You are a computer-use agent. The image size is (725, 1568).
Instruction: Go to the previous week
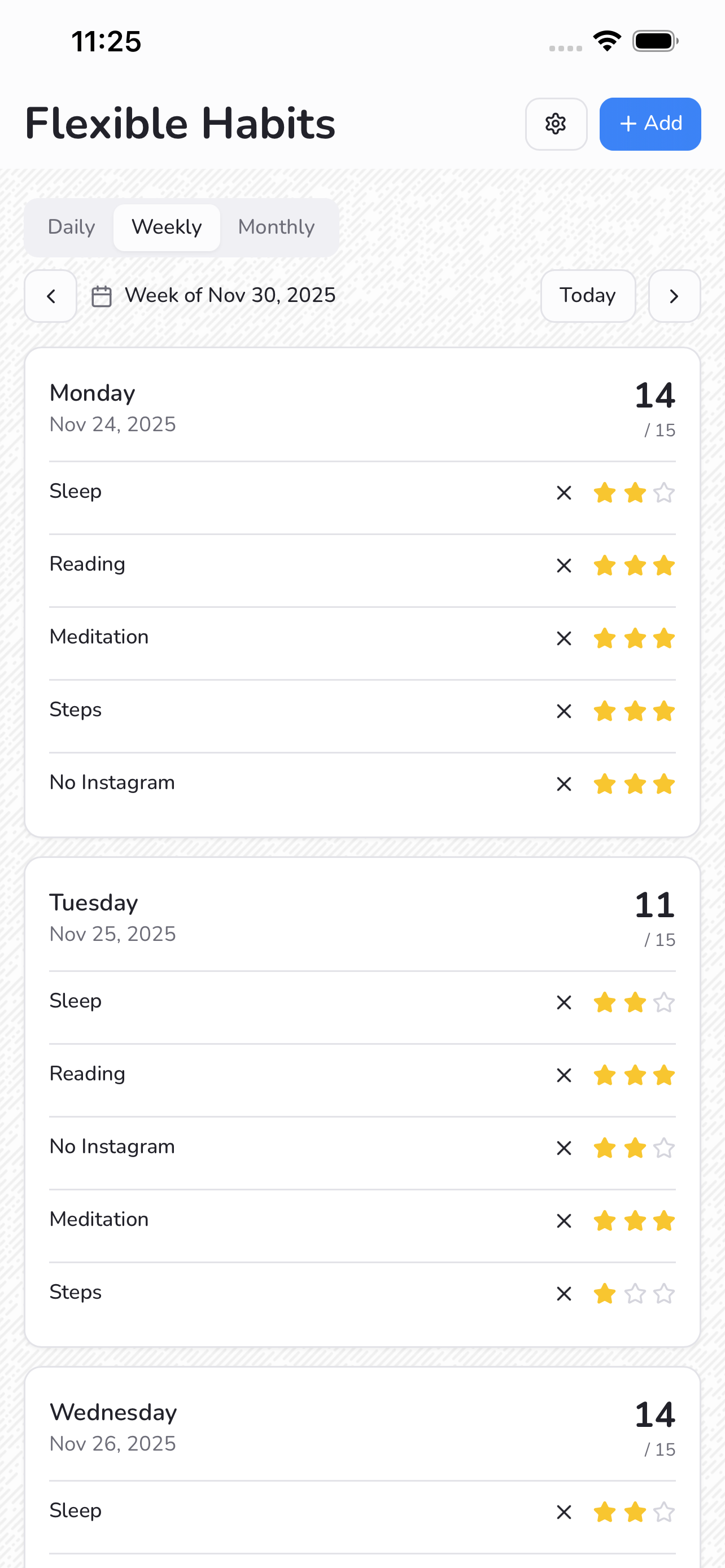coord(50,296)
